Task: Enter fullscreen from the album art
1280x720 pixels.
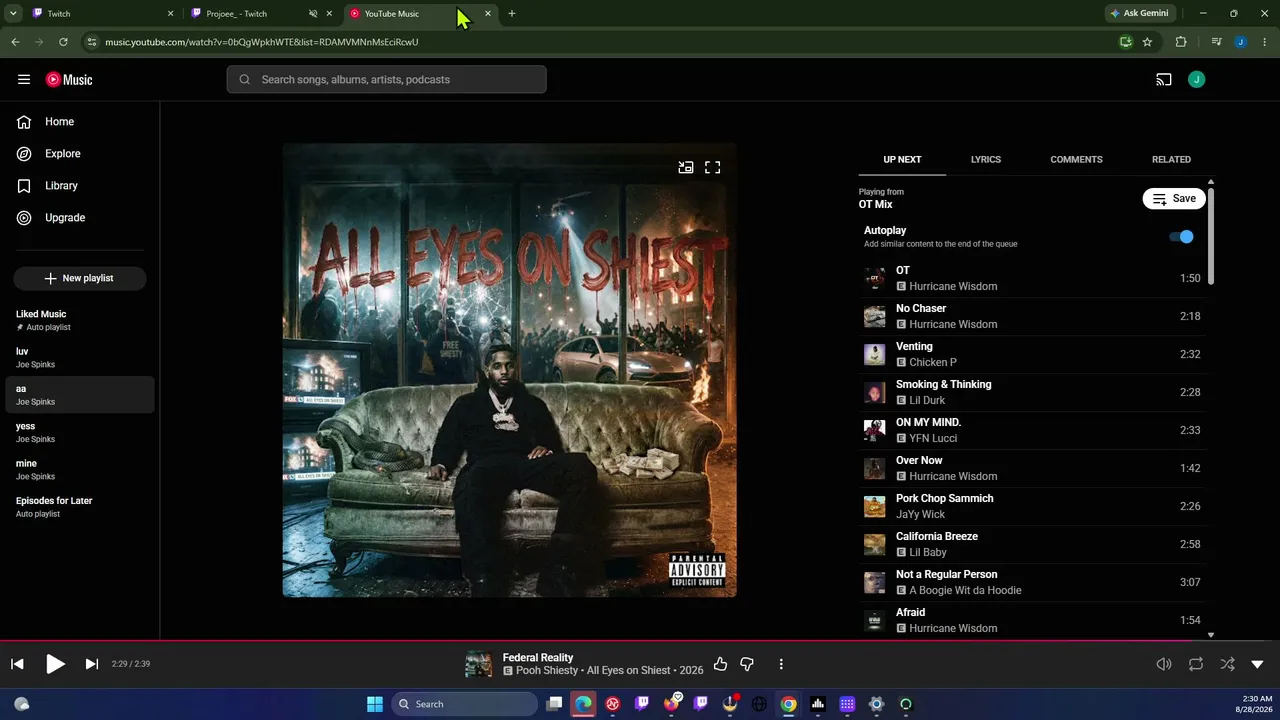Action: 713,168
